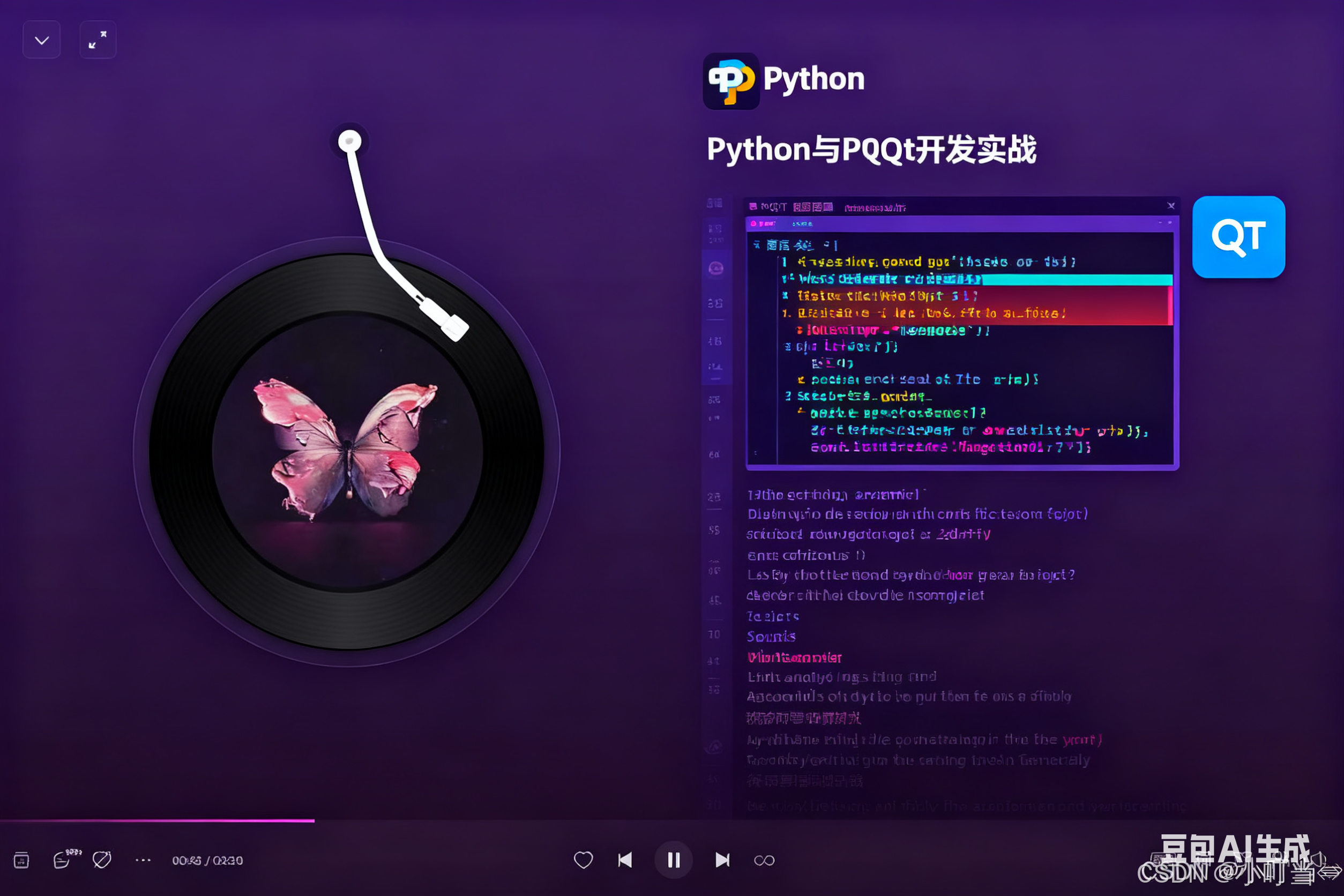The image size is (1344, 896).
Task: Toggle the infinity loop mode icon
Action: (764, 861)
